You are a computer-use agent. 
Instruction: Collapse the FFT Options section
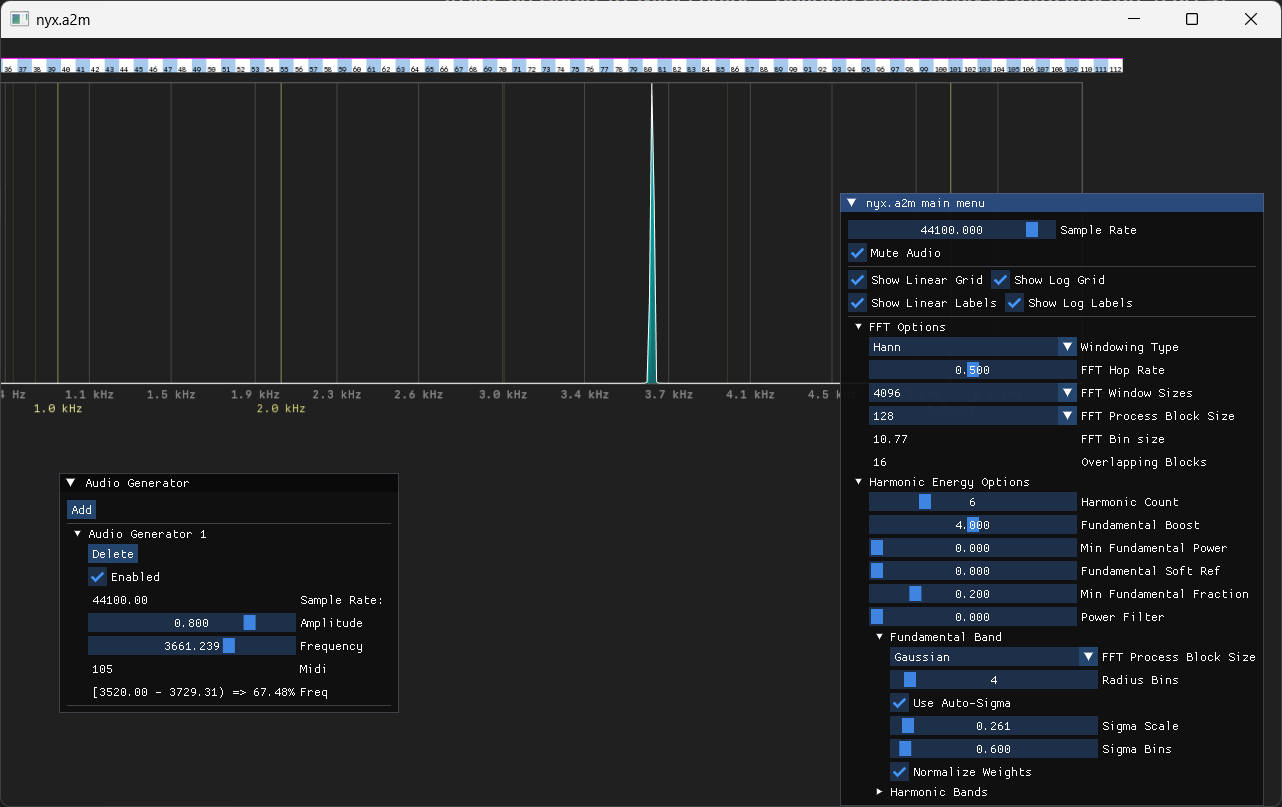(x=858, y=327)
